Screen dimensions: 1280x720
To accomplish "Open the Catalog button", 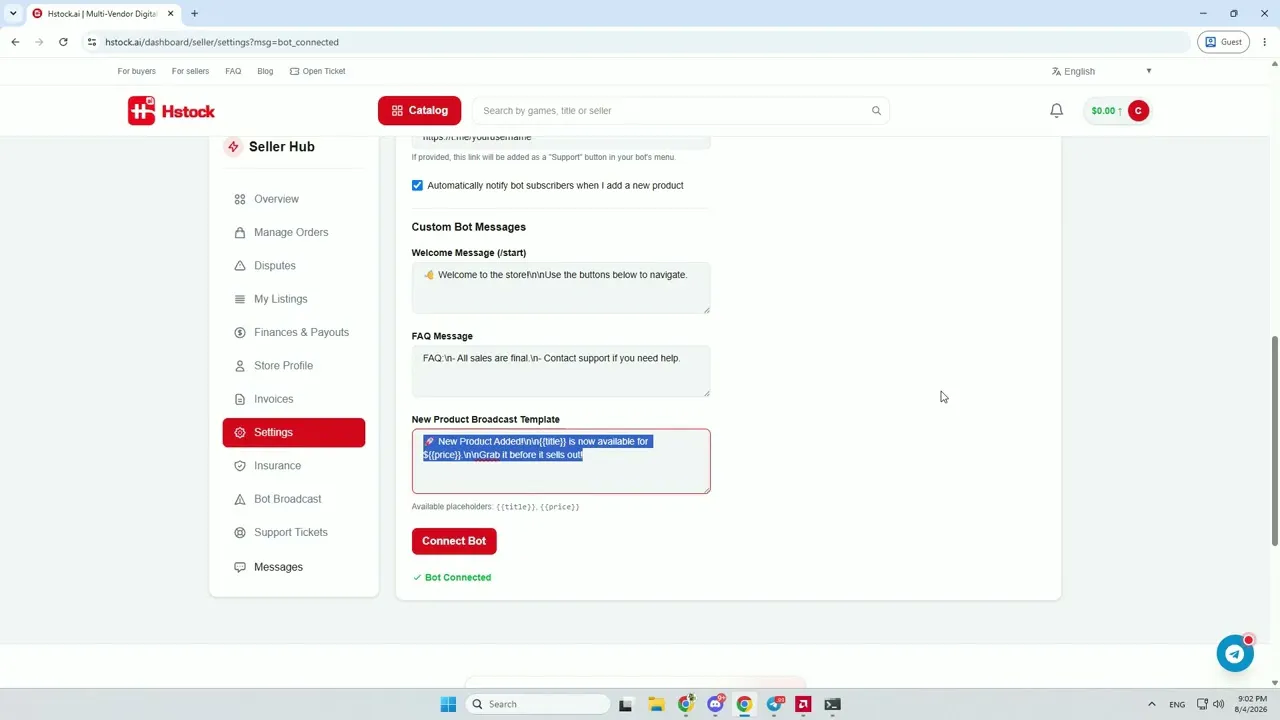I will [x=419, y=110].
